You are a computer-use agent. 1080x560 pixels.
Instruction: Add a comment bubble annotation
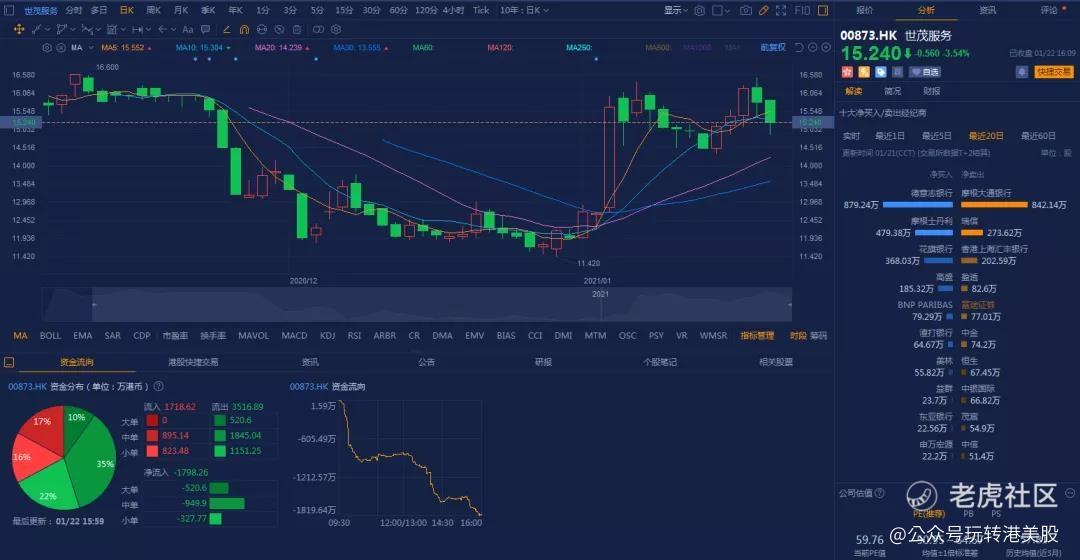[205, 30]
